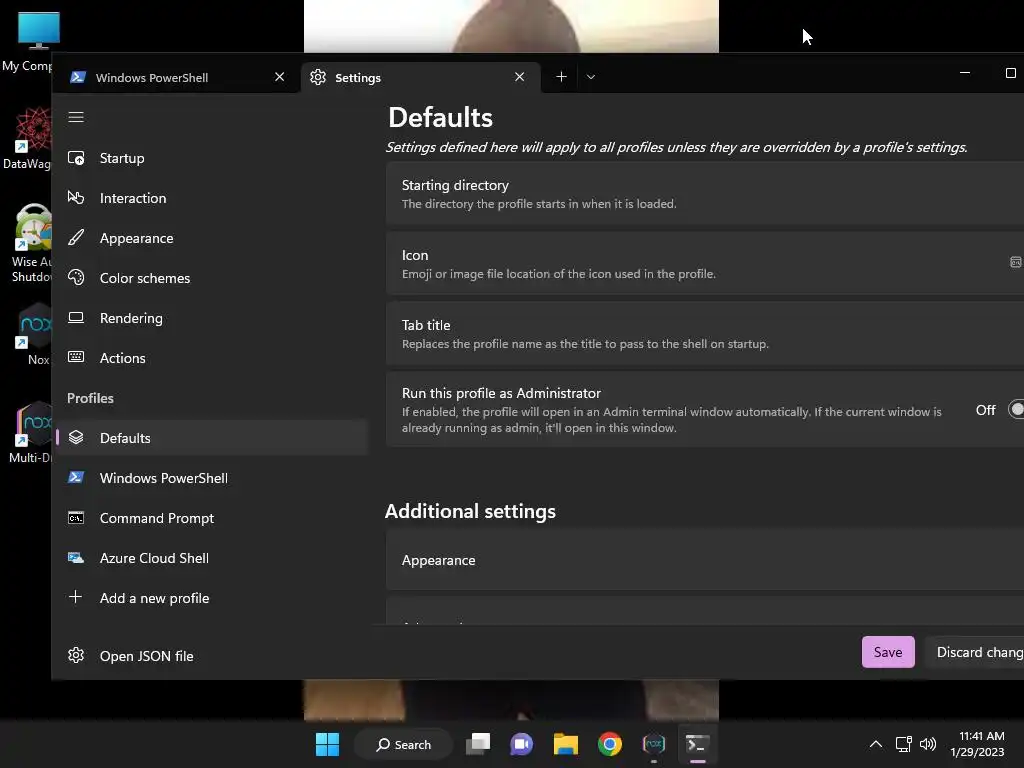Click the plus icon for new profile
This screenshot has width=1024, height=768.
(x=76, y=597)
